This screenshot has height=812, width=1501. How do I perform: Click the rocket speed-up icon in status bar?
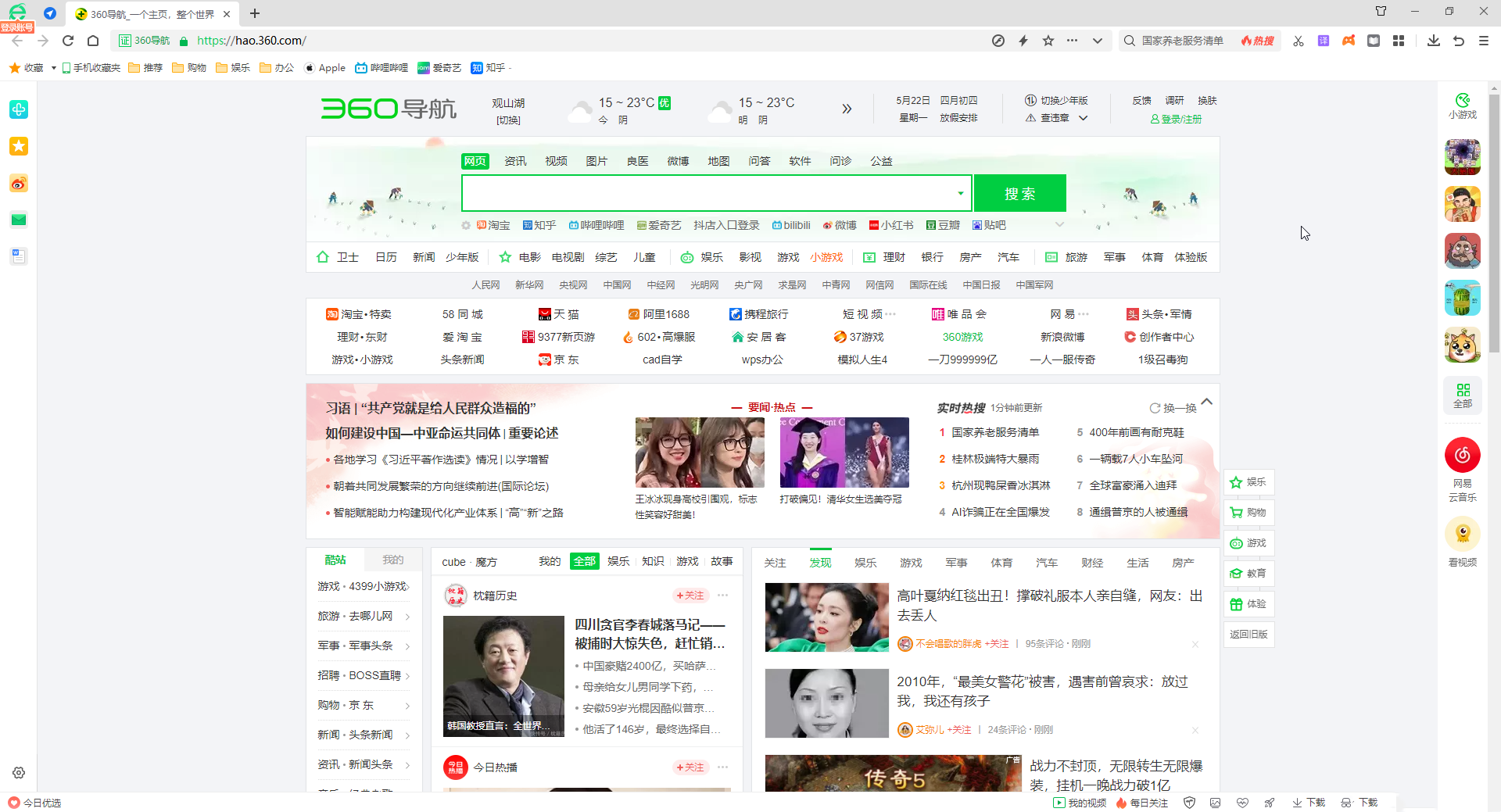click(1269, 803)
